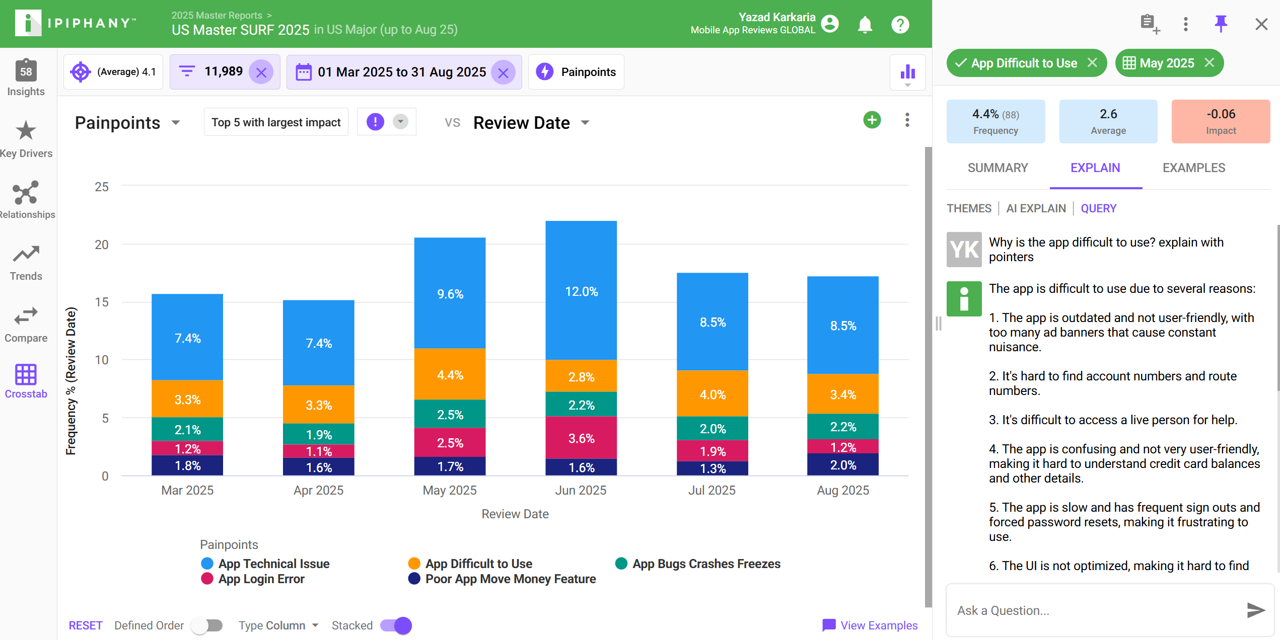Toggle the Stacked column switch
This screenshot has height=640, width=1280.
pos(396,625)
